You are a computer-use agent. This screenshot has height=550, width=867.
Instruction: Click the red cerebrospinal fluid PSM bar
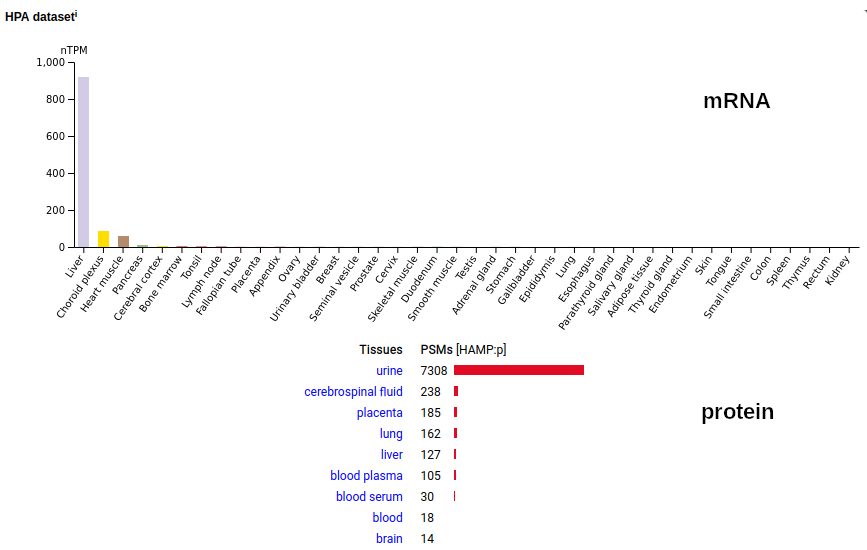[x=456, y=391]
